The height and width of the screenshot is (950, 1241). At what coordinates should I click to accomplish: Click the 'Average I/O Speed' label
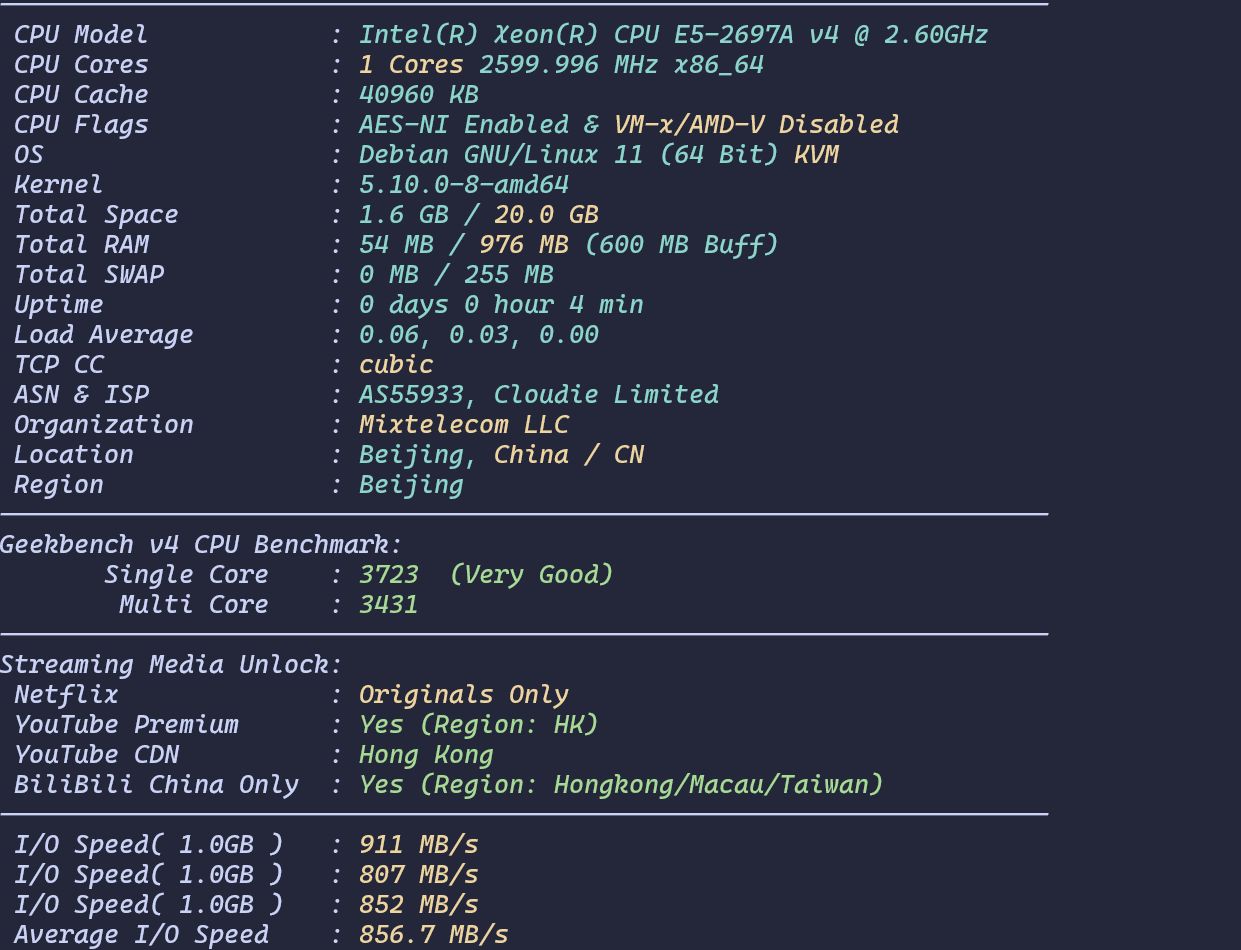coord(141,935)
